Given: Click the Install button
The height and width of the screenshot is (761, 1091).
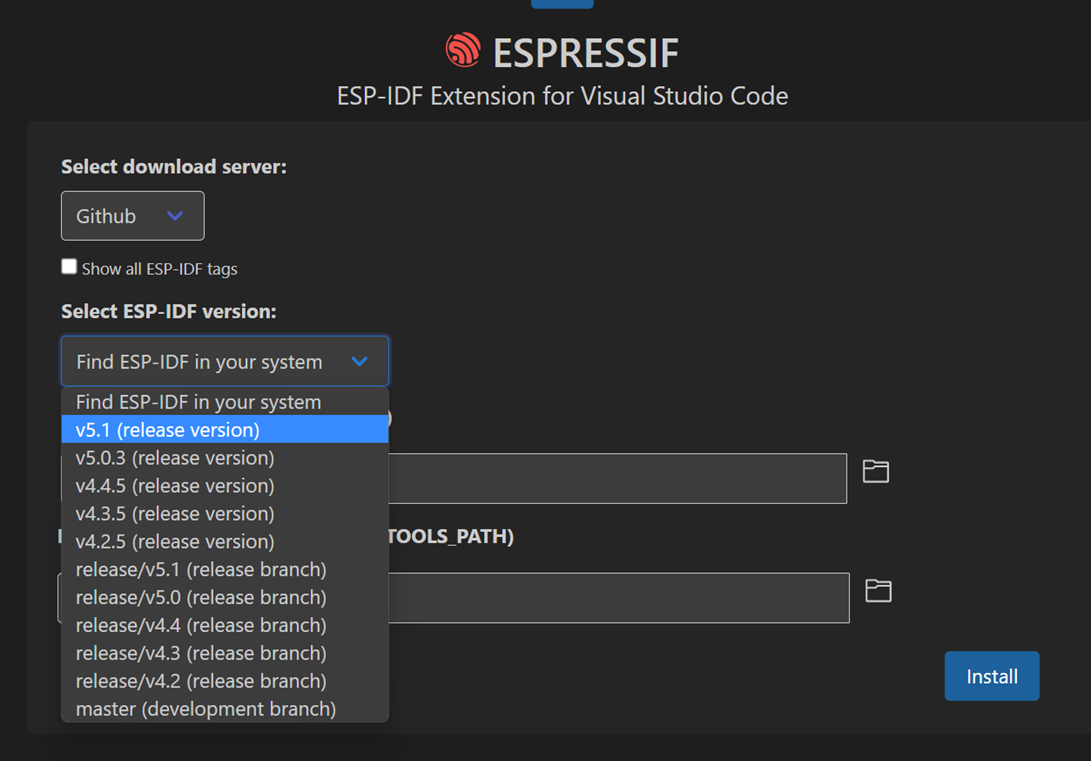Looking at the screenshot, I should click(992, 676).
